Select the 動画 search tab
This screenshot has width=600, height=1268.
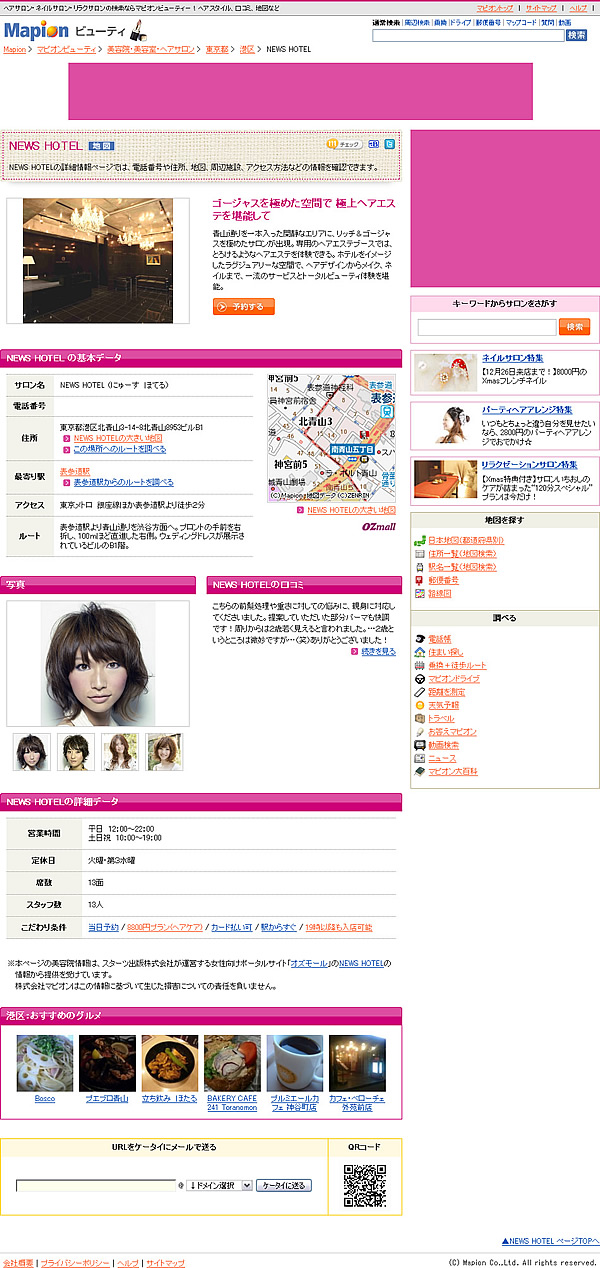click(565, 22)
